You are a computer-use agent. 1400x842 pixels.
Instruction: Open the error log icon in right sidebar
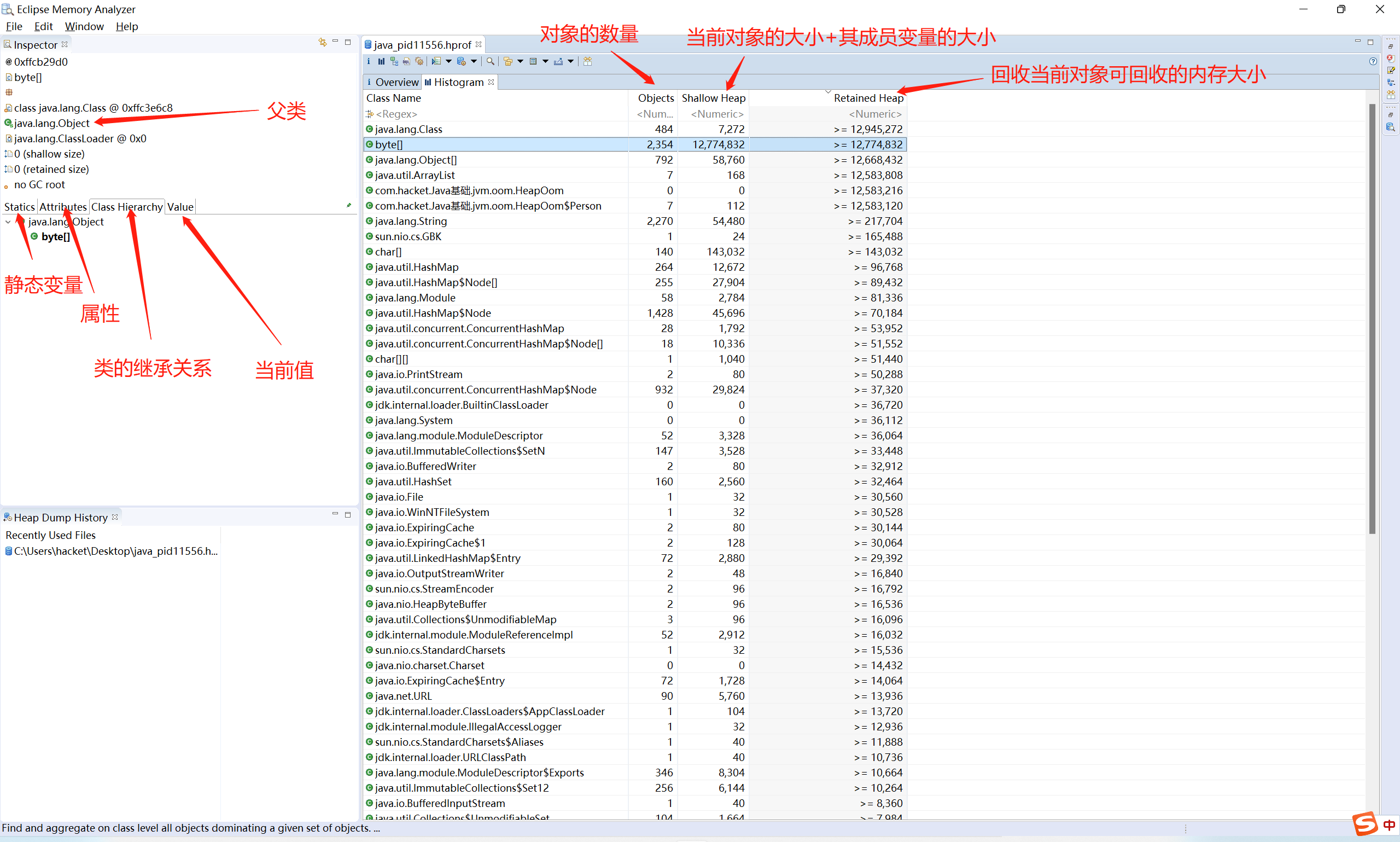tap(1390, 58)
